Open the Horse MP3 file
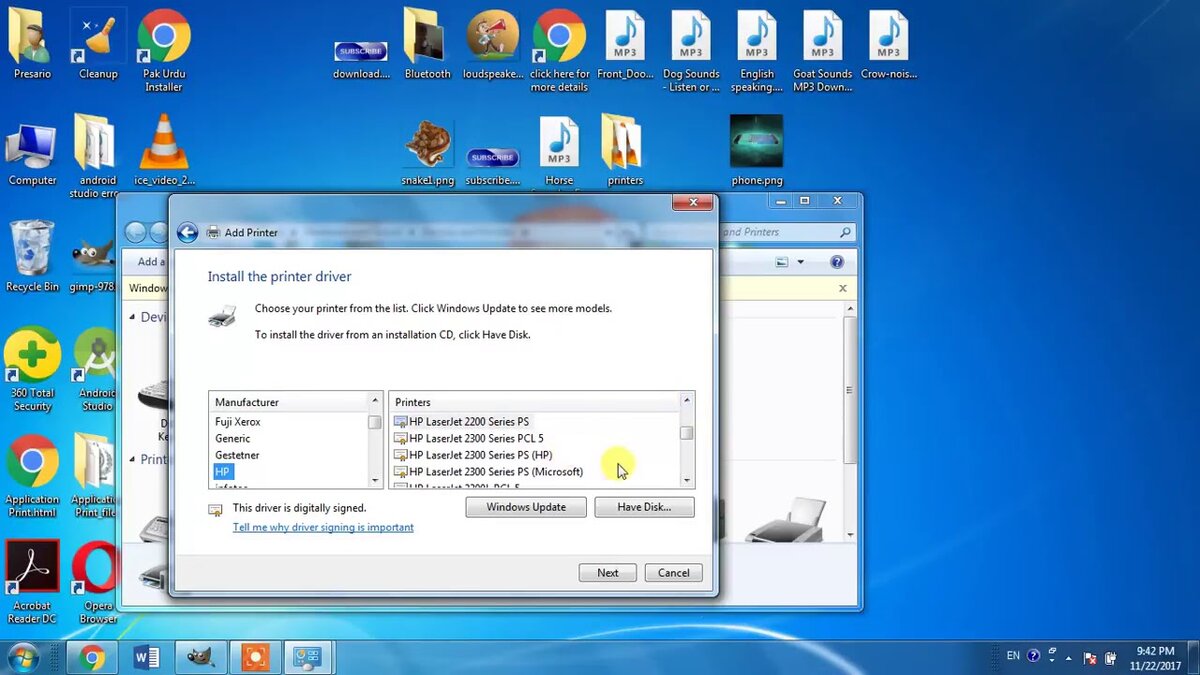This screenshot has height=675, width=1200. coord(559,152)
